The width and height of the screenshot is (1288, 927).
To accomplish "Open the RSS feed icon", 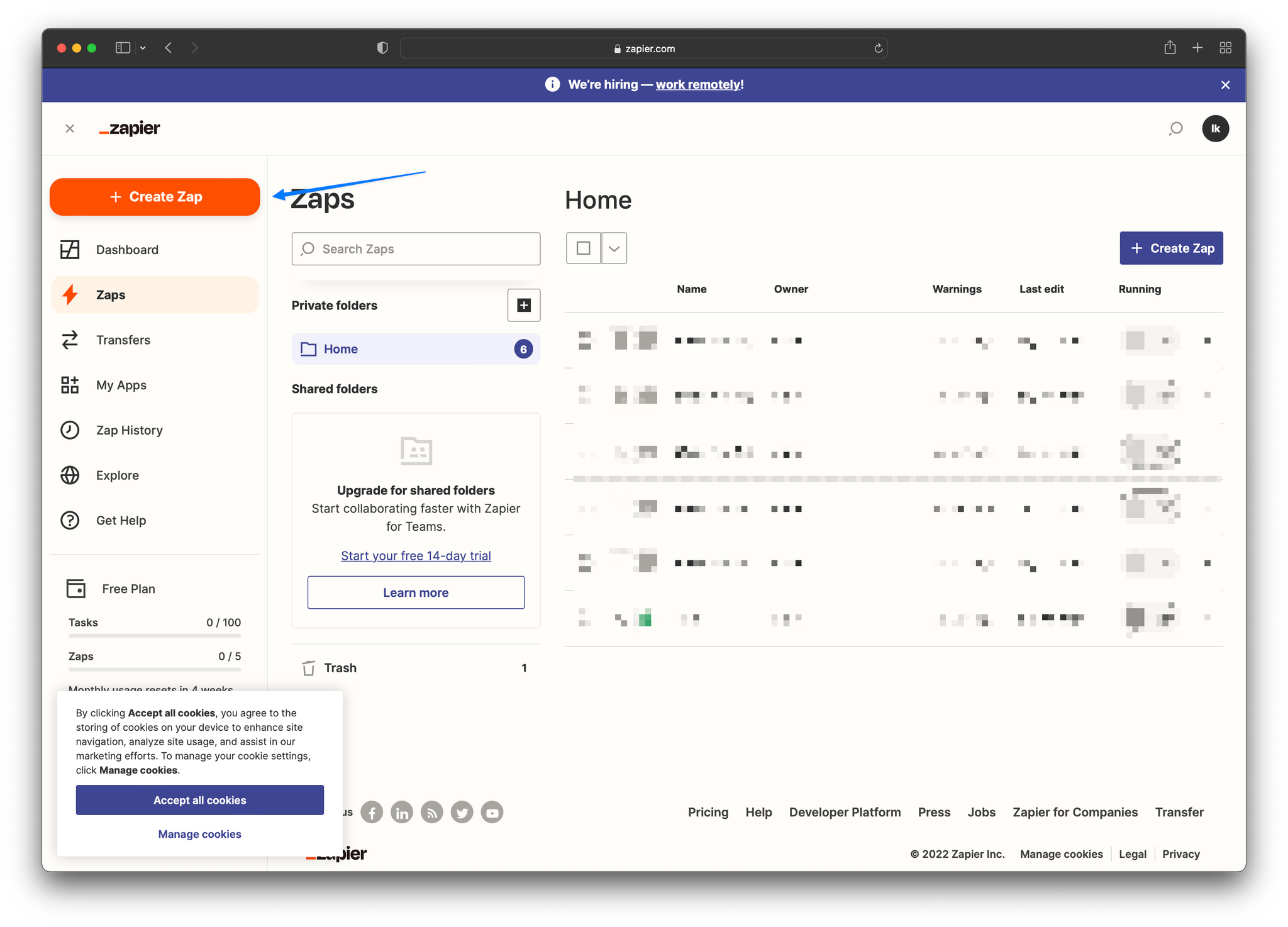I will 432,813.
